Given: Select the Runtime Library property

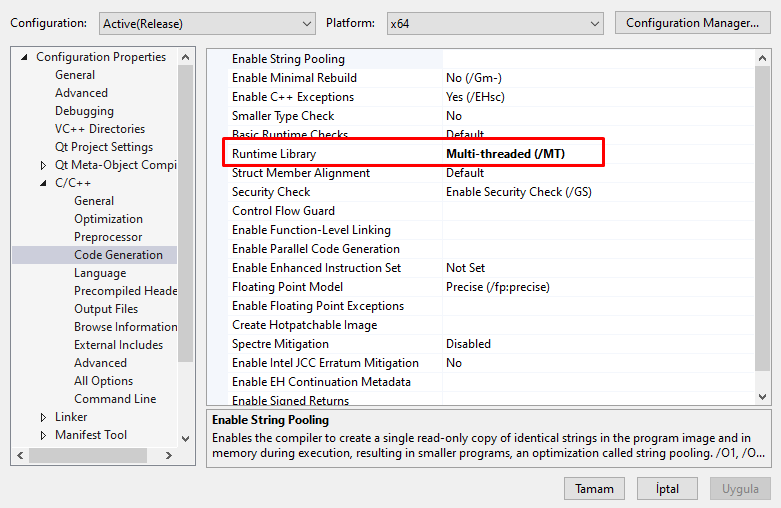Looking at the screenshot, I should [273, 154].
